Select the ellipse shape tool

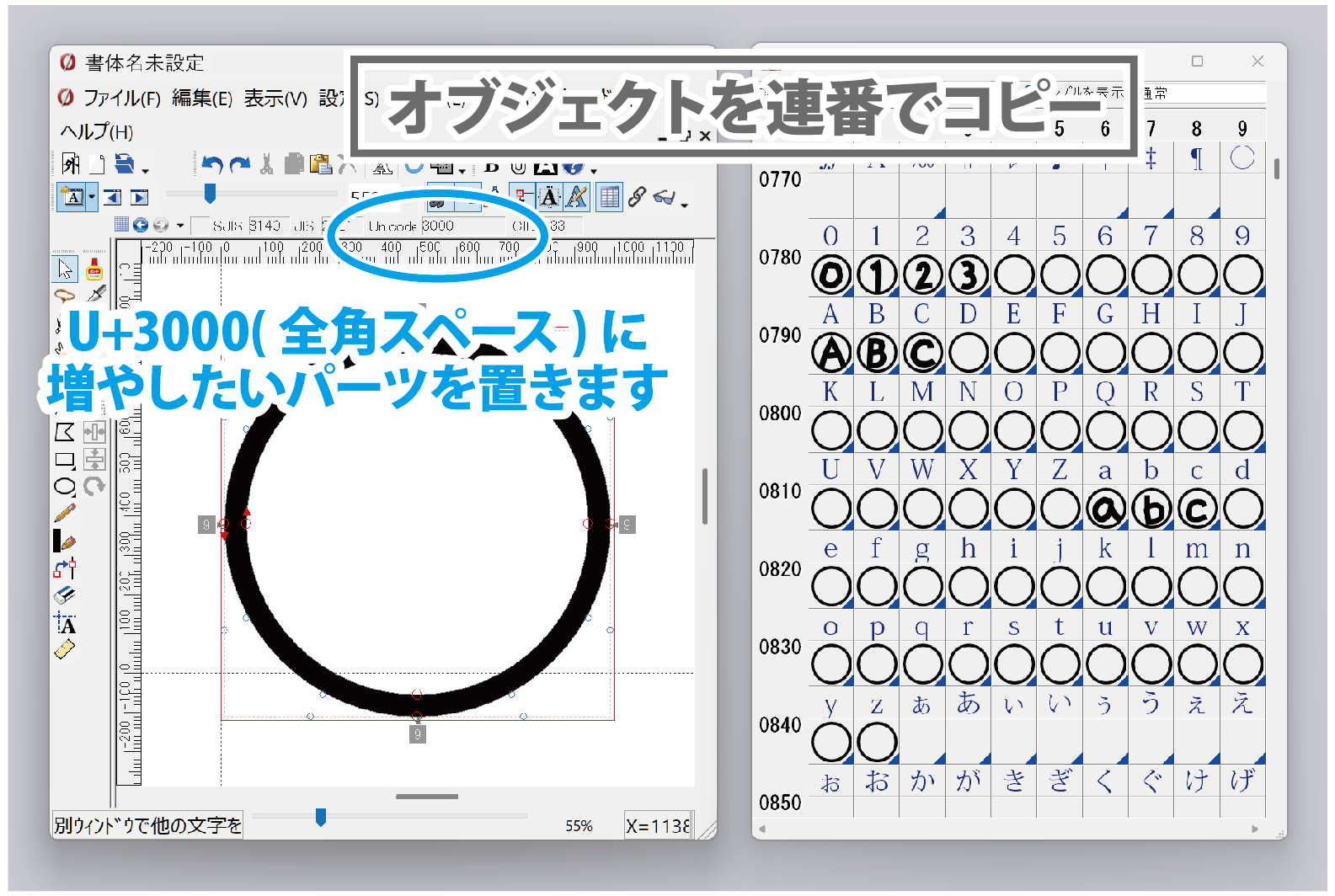pos(65,487)
